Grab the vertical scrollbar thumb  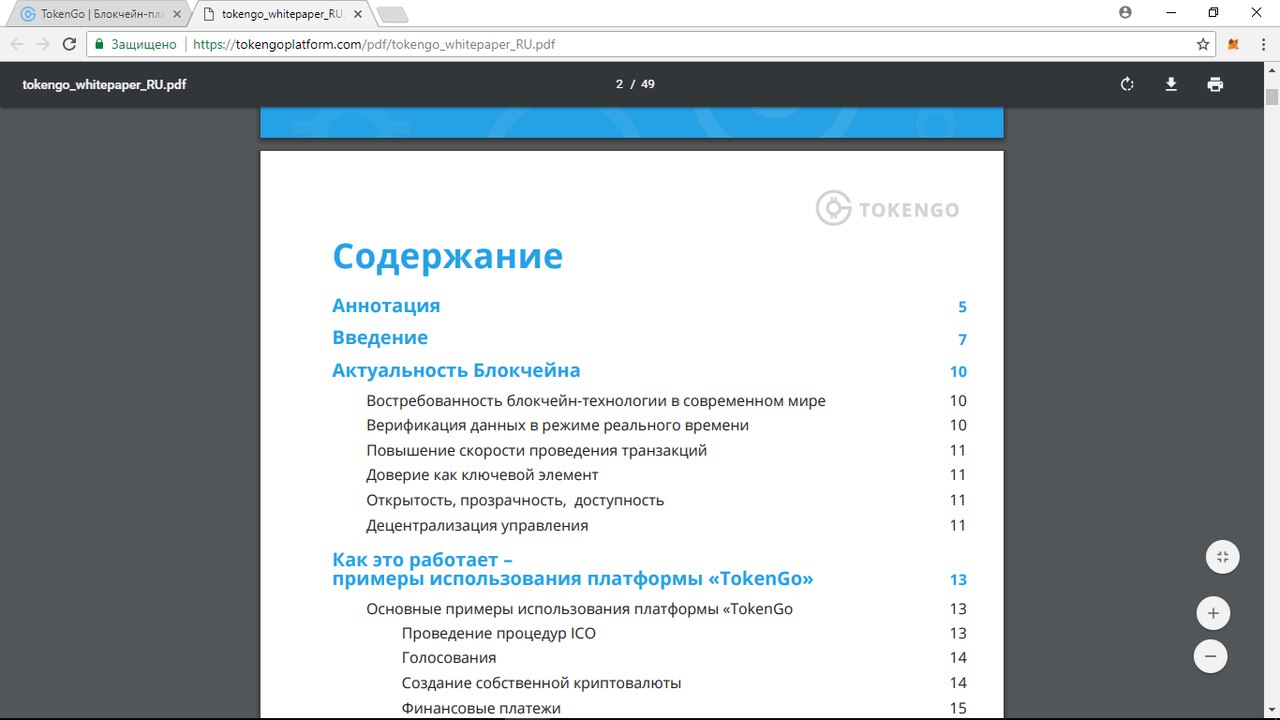tap(1272, 97)
